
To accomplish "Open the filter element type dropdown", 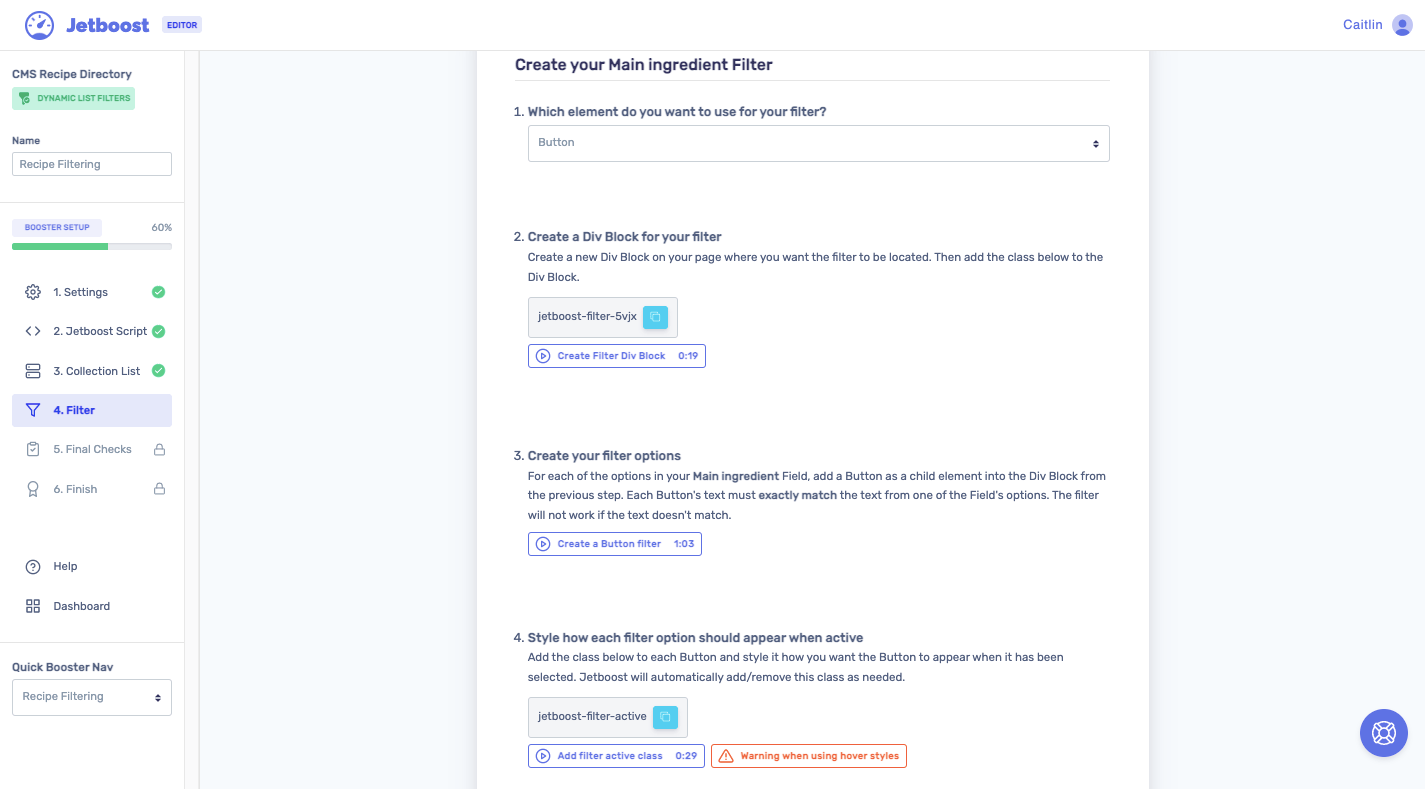I will tap(818, 142).
